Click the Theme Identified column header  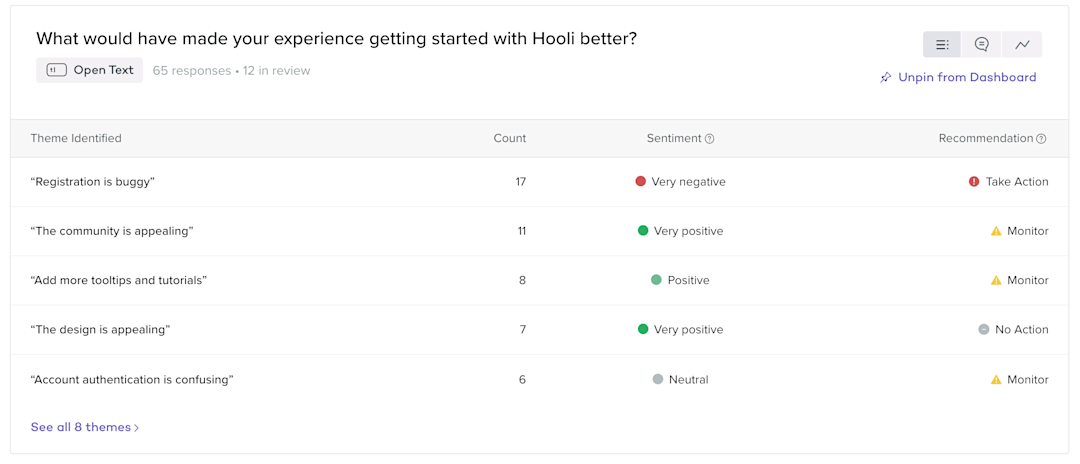(76, 139)
